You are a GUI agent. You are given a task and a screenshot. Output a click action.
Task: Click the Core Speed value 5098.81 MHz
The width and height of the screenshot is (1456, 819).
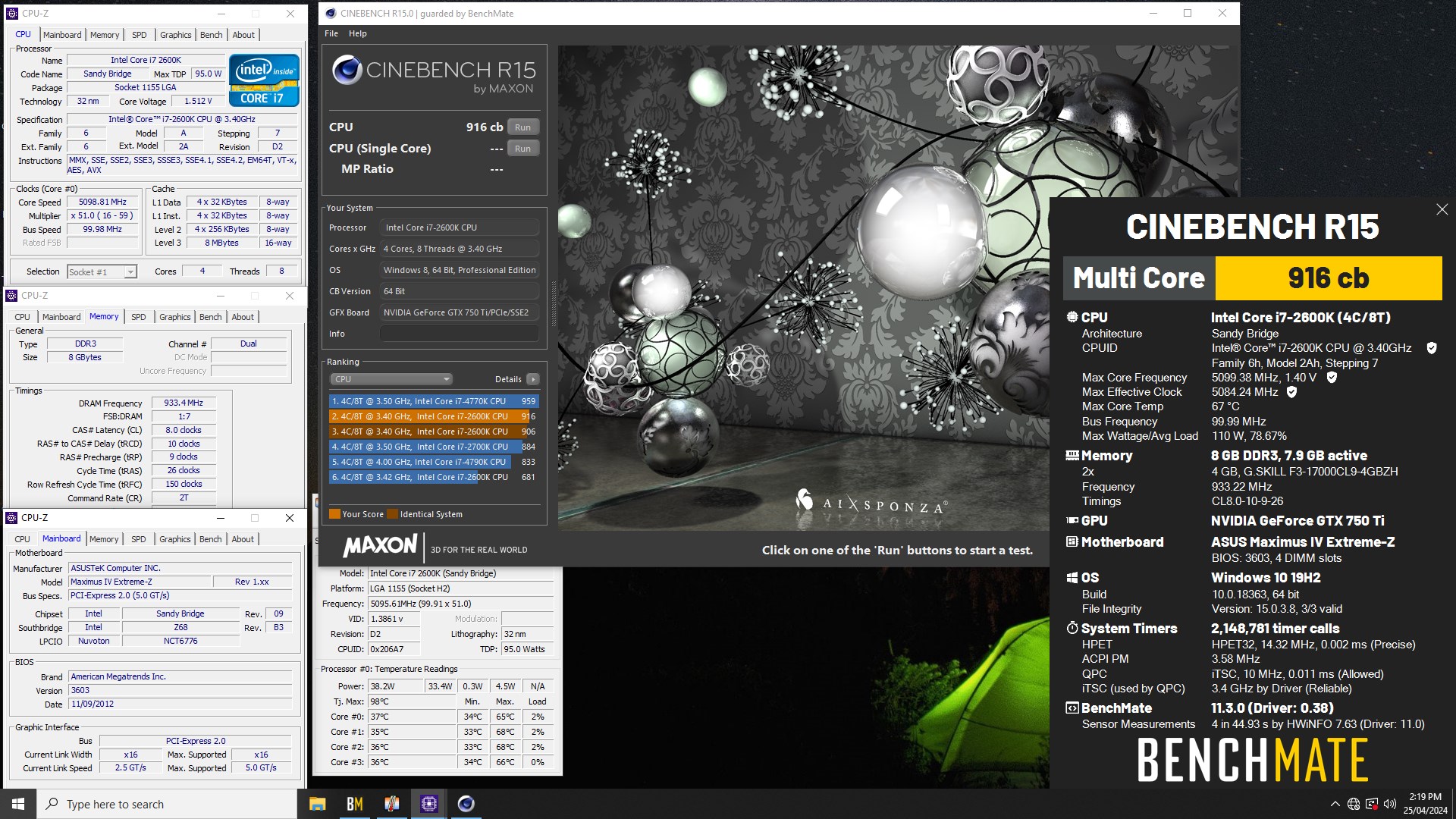(103, 202)
